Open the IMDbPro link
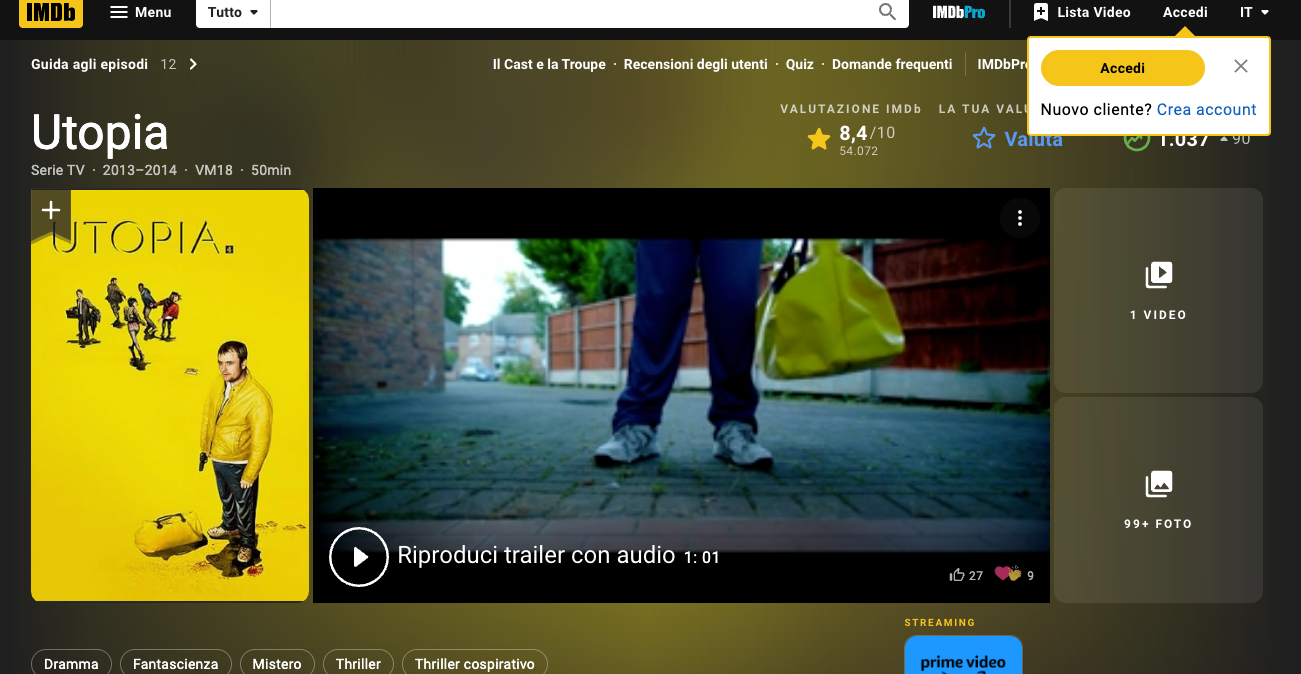The image size is (1301, 674). point(958,13)
